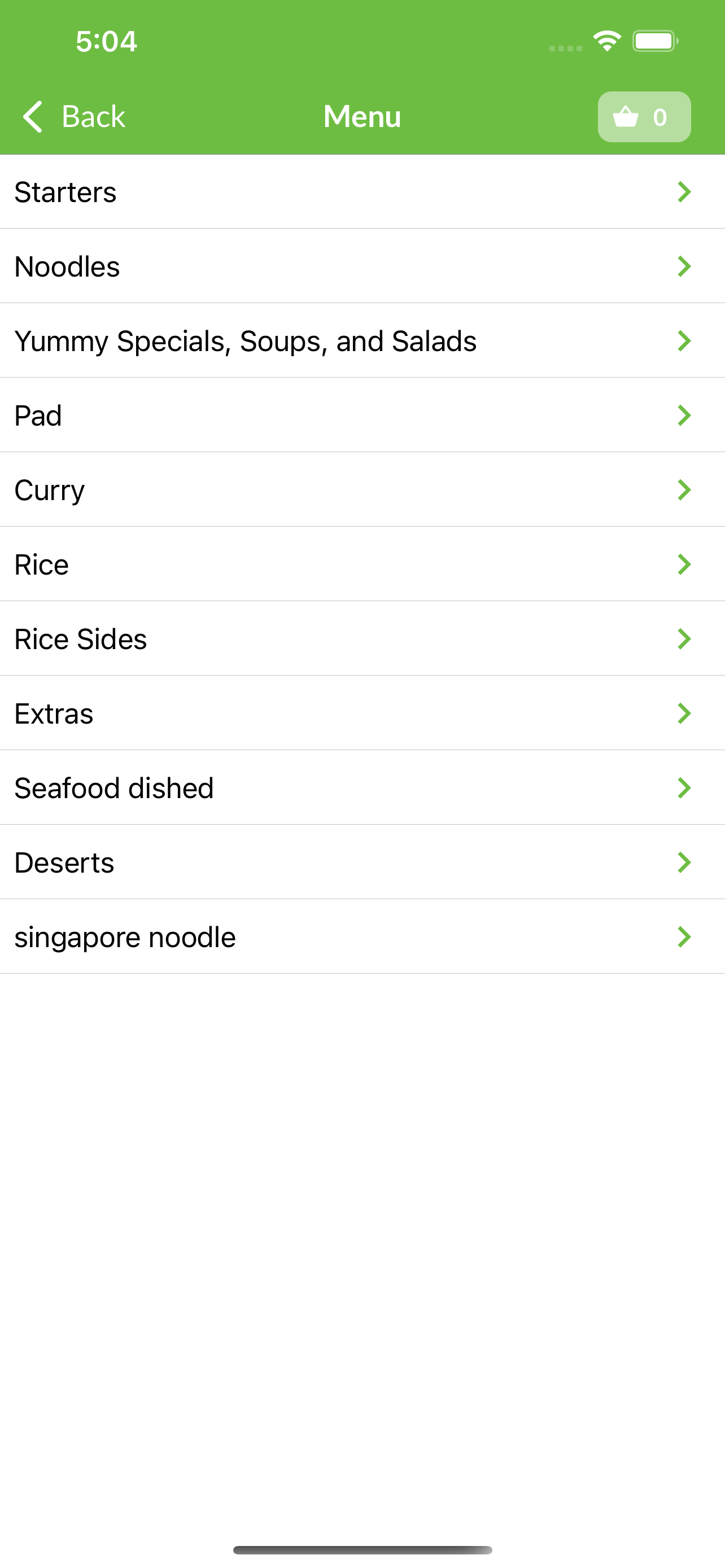
Task: Expand the Curry chevron arrow
Action: pos(684,489)
